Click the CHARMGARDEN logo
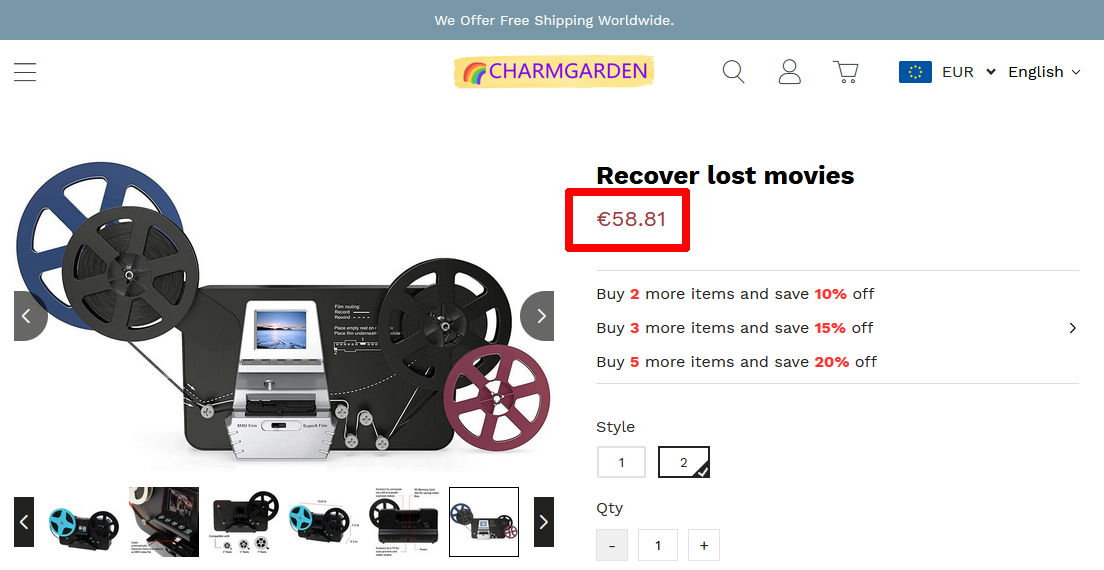 (x=554, y=72)
